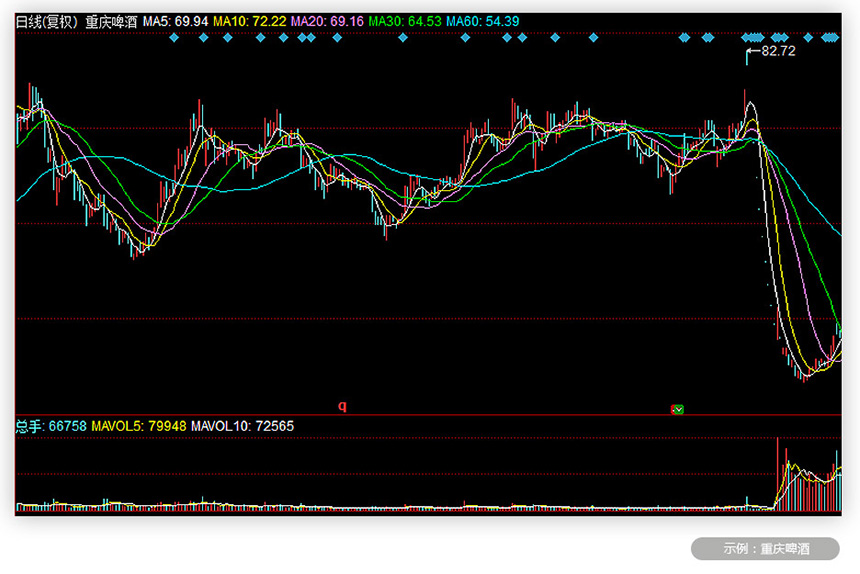Click the 重庆啤酒 stock name in chart header

[111, 22]
